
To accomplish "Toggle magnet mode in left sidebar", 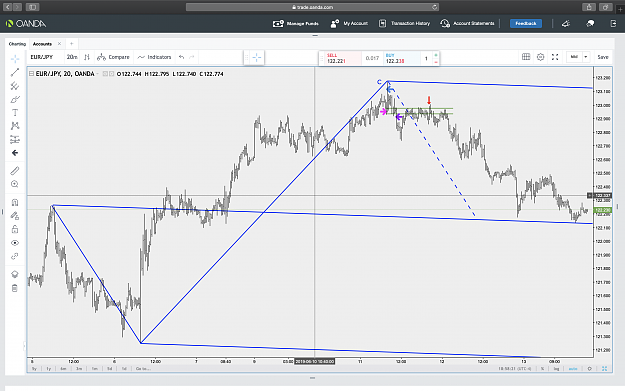I will [x=15, y=202].
